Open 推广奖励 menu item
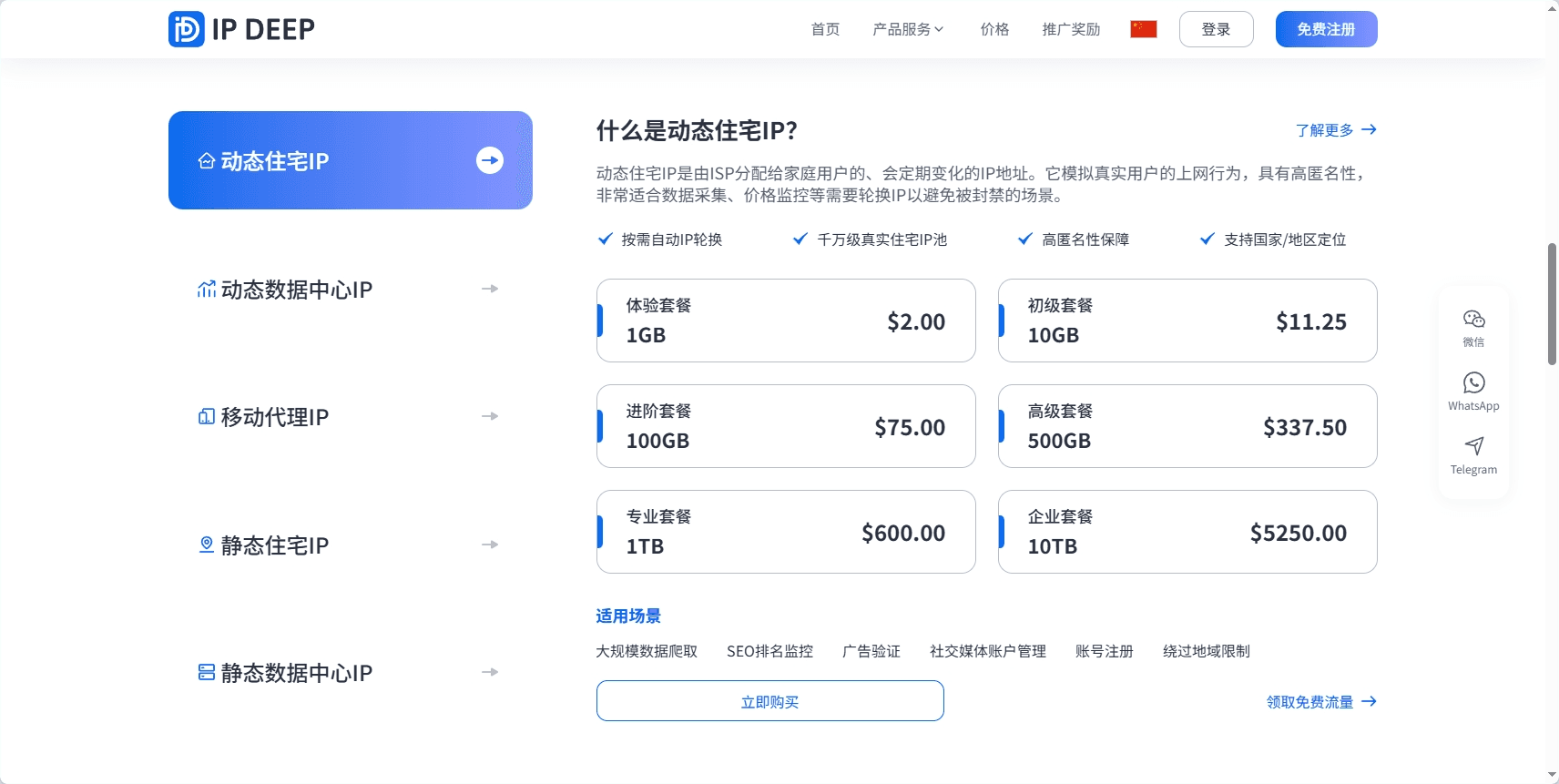This screenshot has height=784, width=1559. 1071,29
